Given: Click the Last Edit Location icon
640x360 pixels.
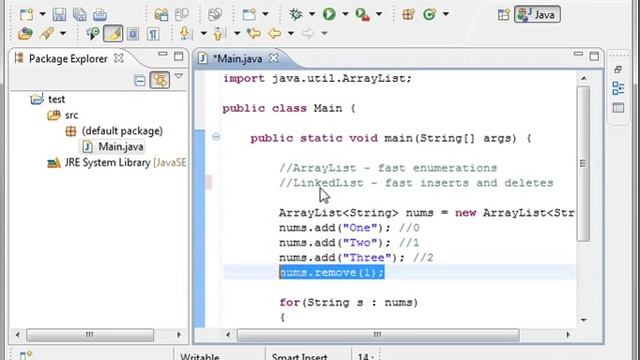Looking at the screenshot, I should tap(253, 33).
